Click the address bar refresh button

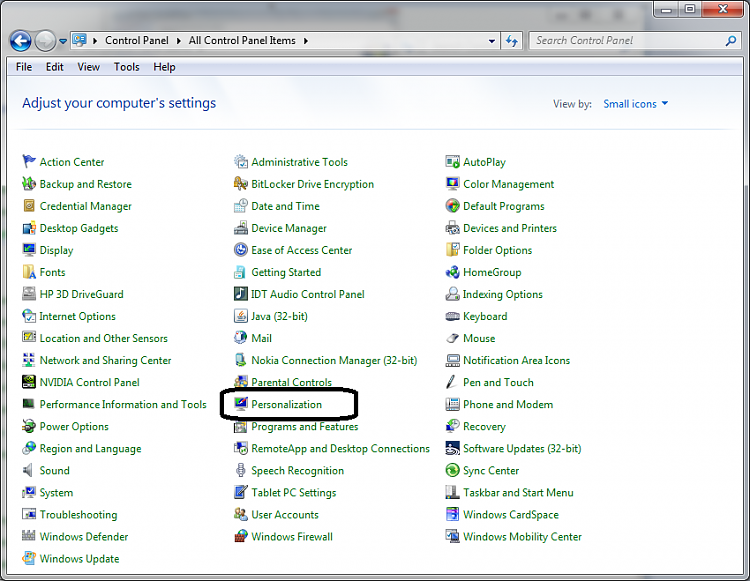point(512,41)
